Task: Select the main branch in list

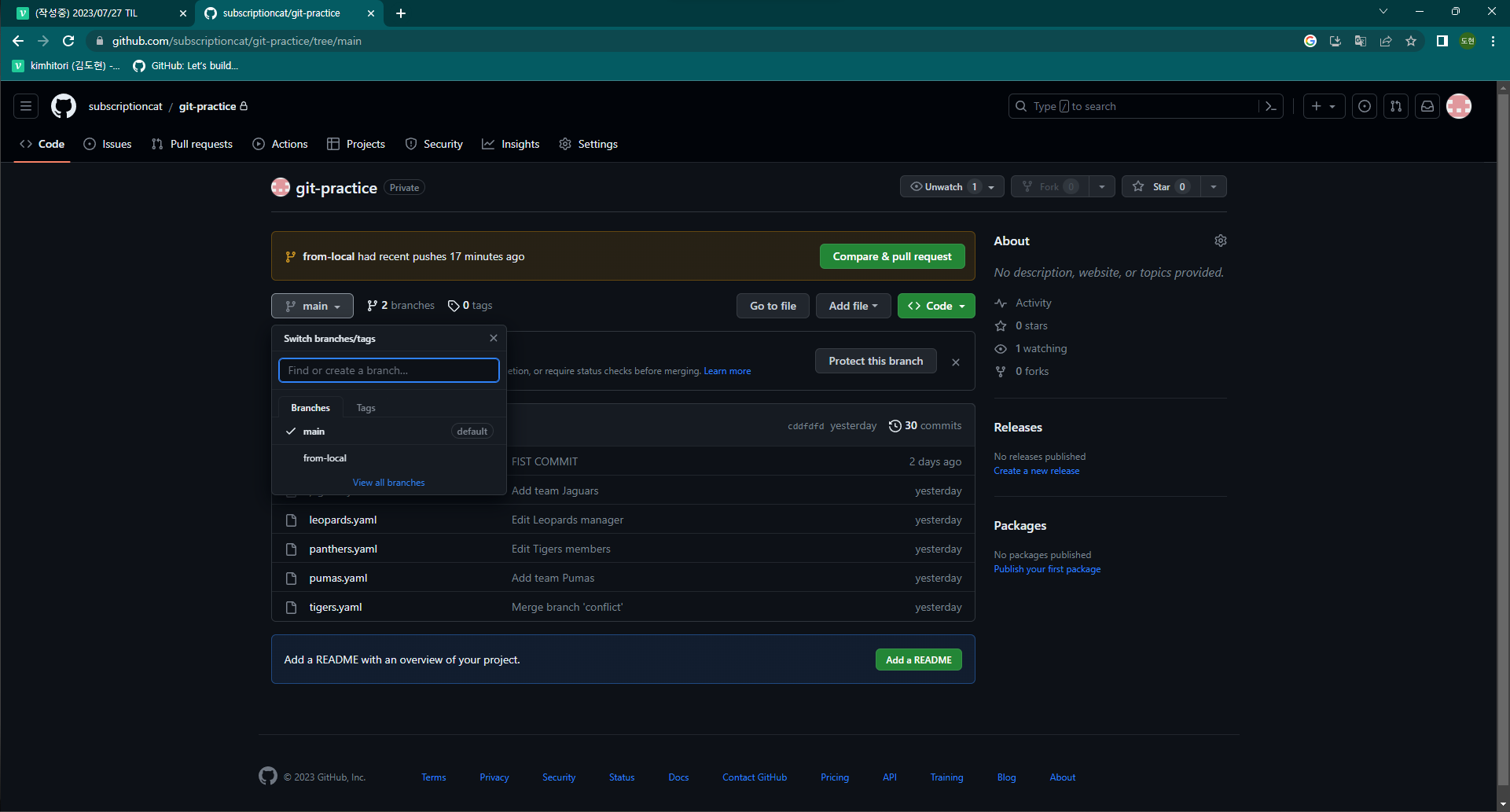Action: (x=389, y=432)
